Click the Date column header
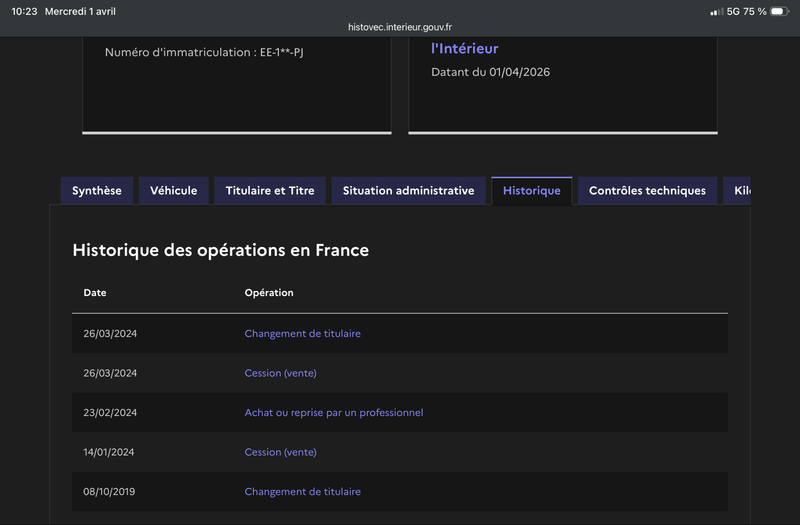The image size is (800, 525). coord(95,293)
